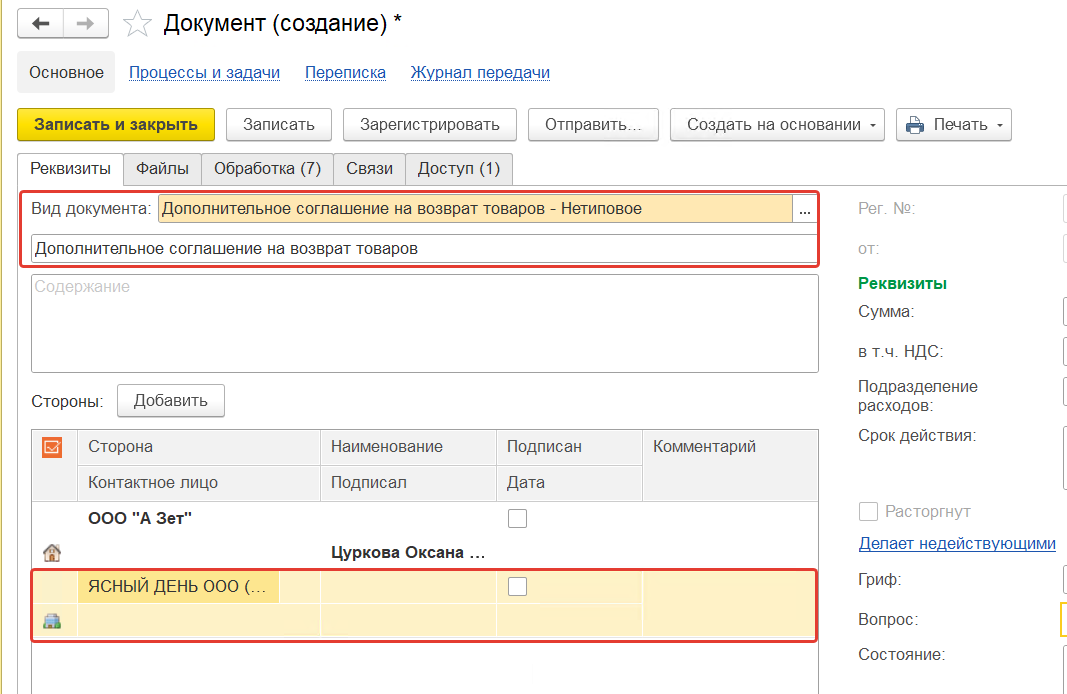The width and height of the screenshot is (1067, 694).
Task: Expand the Печать dropdown arrow
Action: 1000,125
